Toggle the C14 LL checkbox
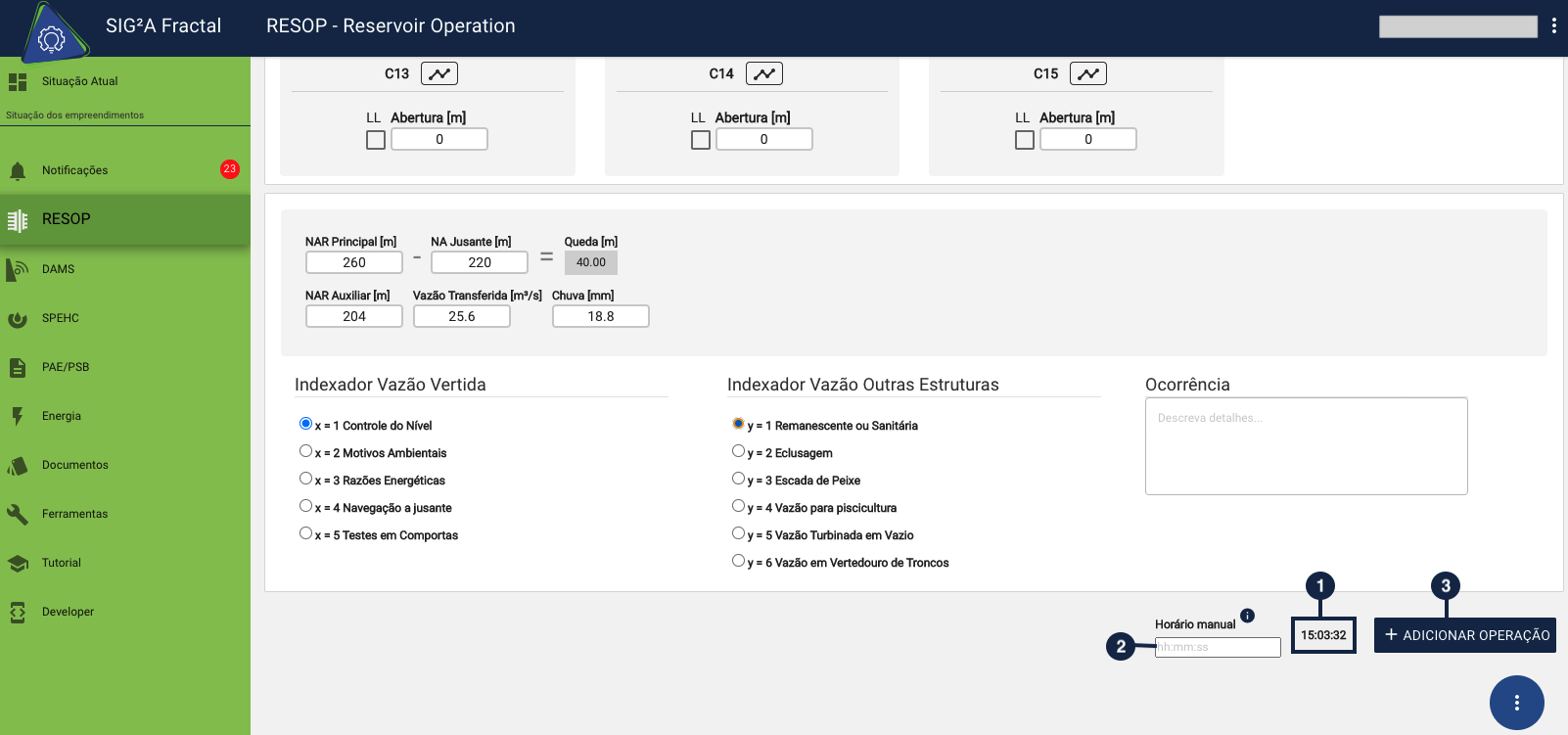 701,140
